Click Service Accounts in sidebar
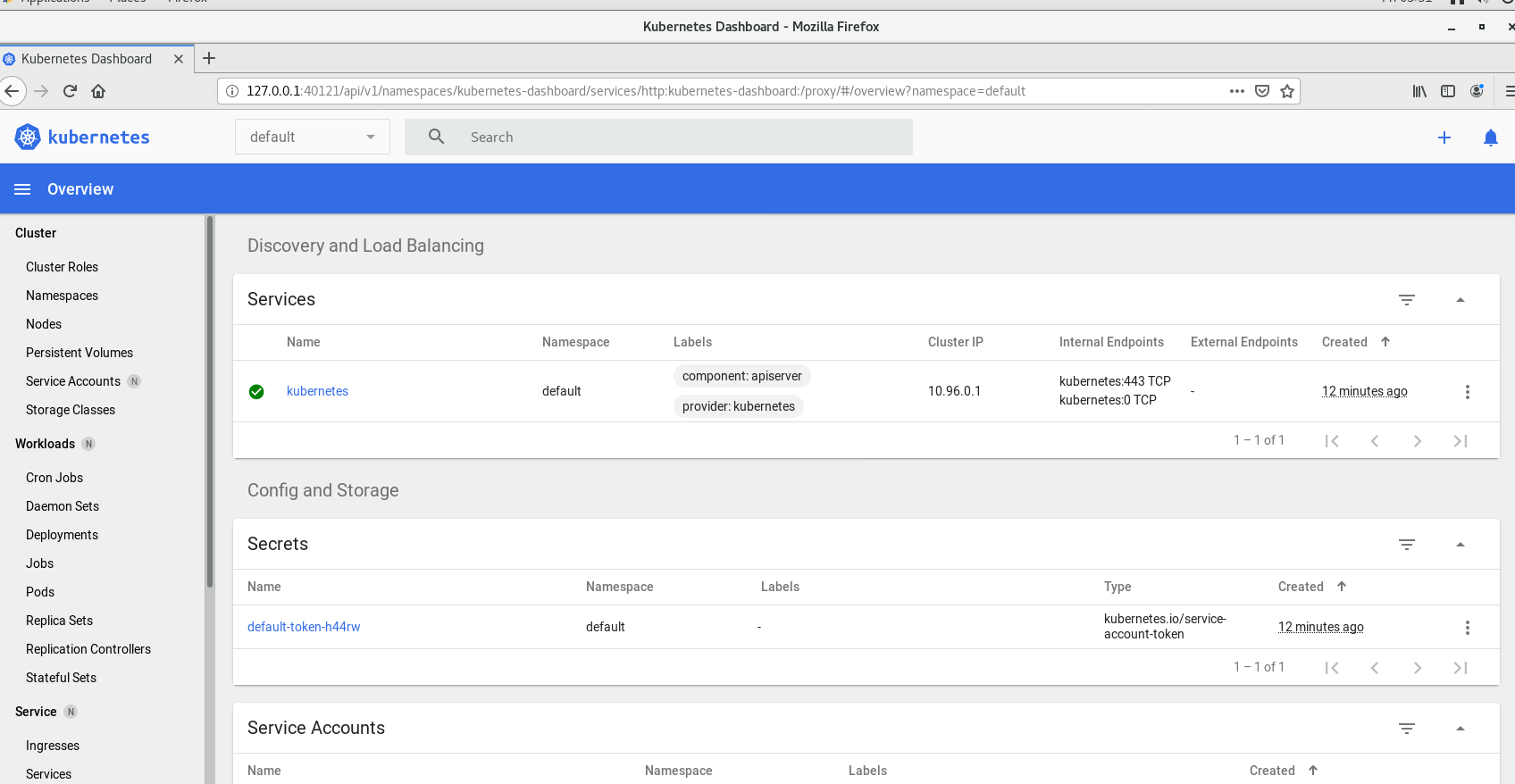This screenshot has width=1515, height=784. point(73,381)
